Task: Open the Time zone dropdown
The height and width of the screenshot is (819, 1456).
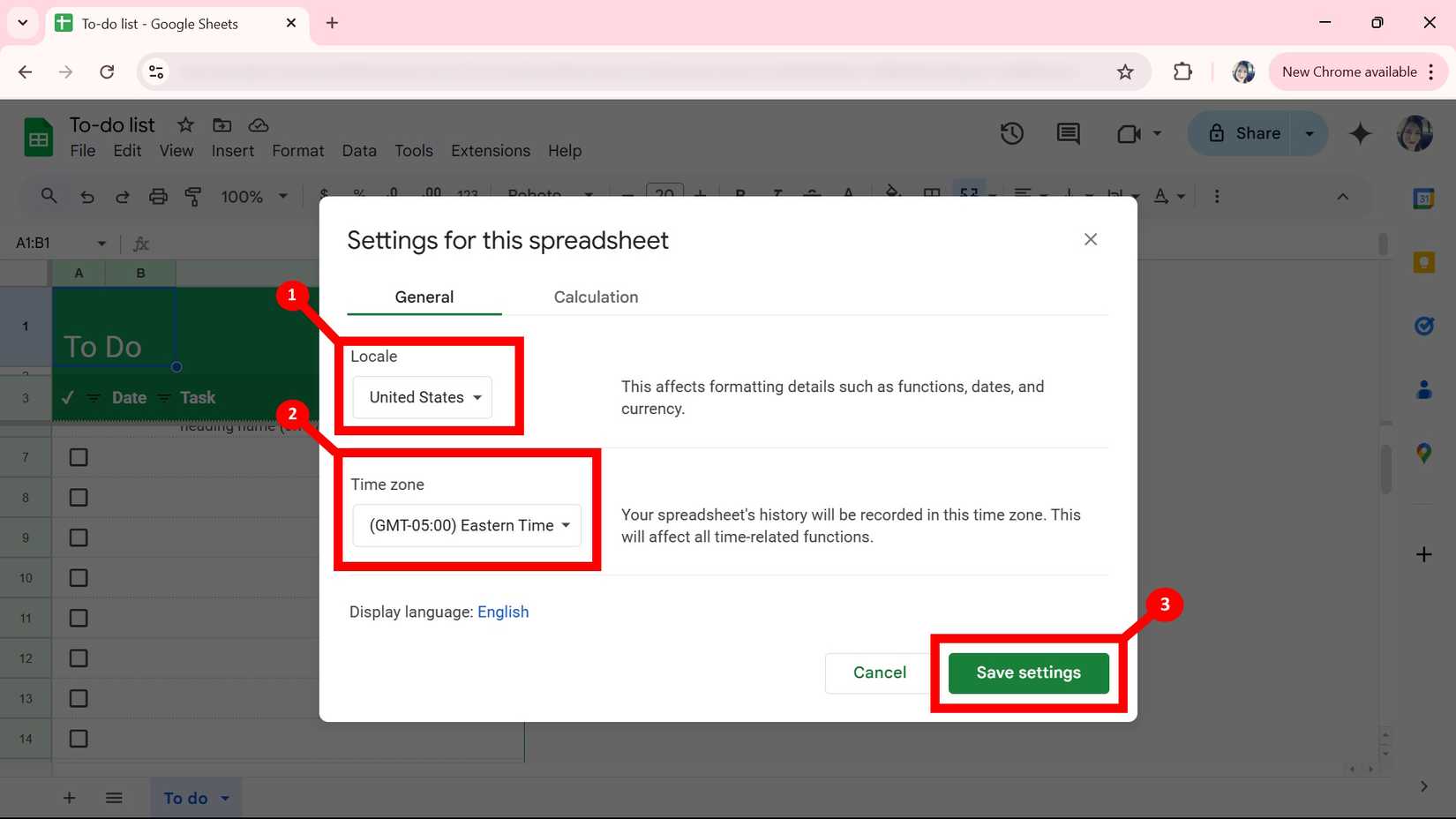Action: (466, 525)
